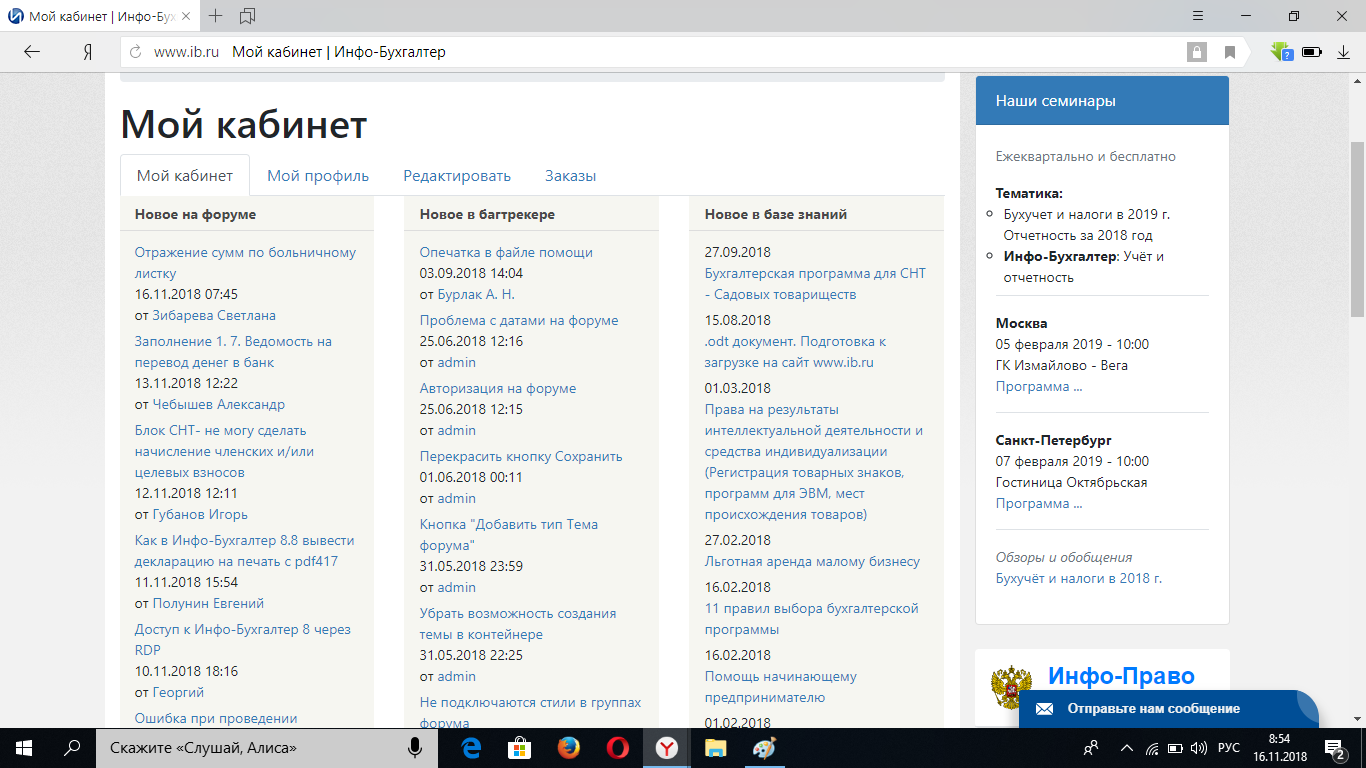Open bug Убрать возможность создания темы в контейнере

click(518, 625)
